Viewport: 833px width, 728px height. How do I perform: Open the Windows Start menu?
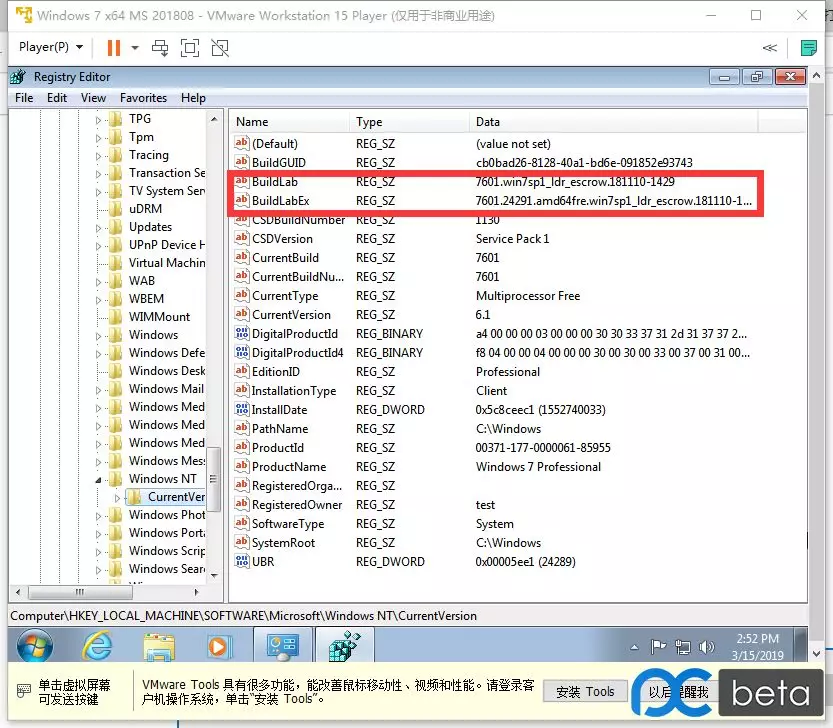tap(35, 646)
